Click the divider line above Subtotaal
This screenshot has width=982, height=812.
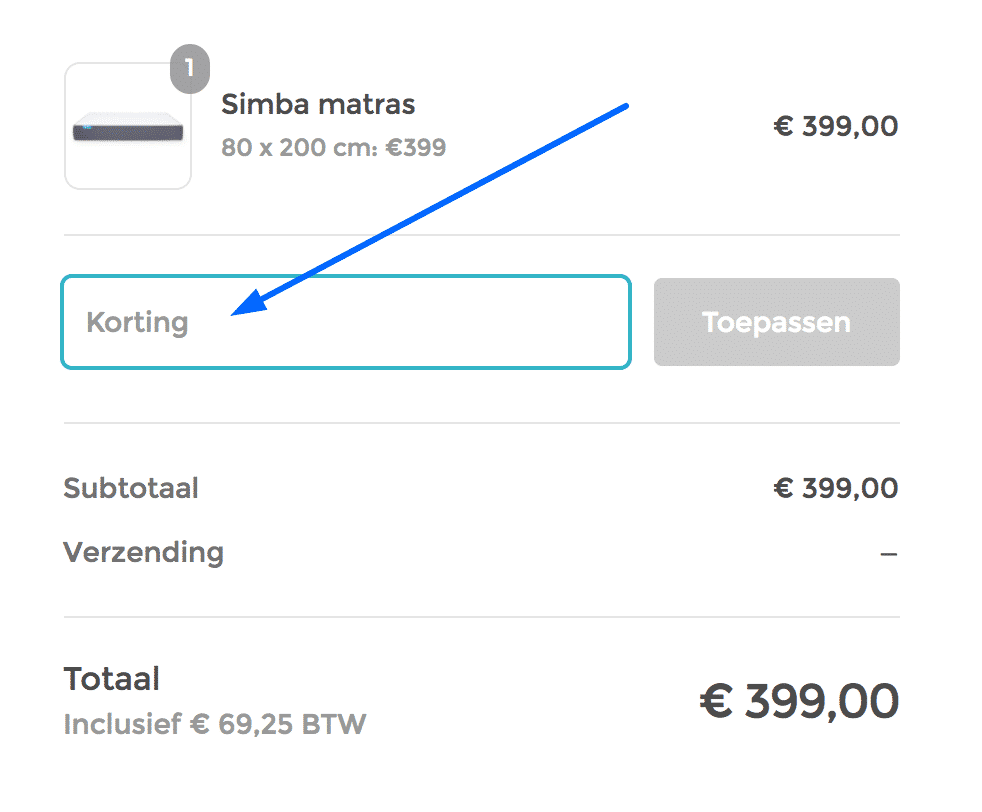[x=482, y=423]
